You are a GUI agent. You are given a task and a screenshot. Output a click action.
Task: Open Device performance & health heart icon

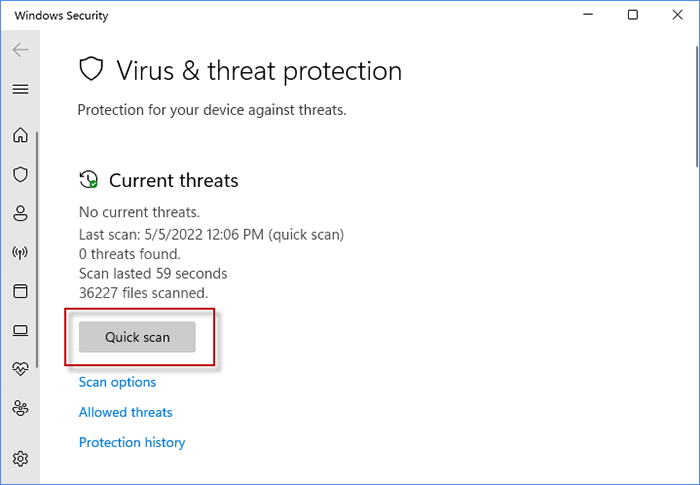click(x=20, y=369)
